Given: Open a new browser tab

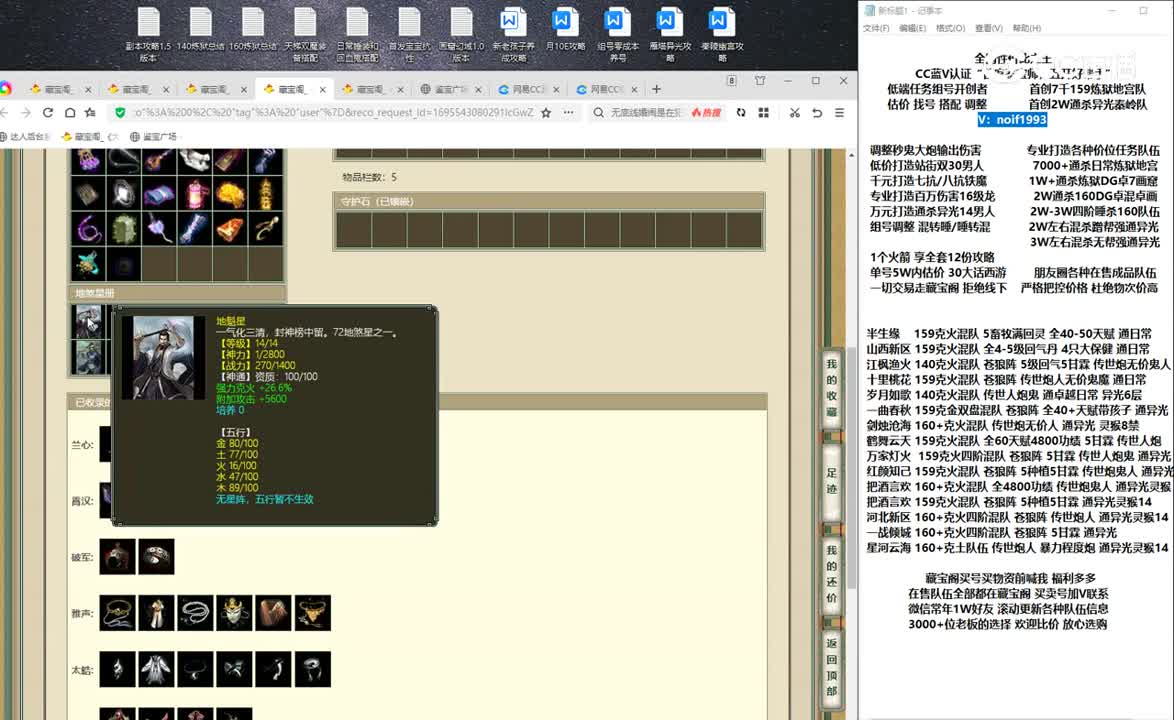Looking at the screenshot, I should pyautogui.click(x=657, y=89).
